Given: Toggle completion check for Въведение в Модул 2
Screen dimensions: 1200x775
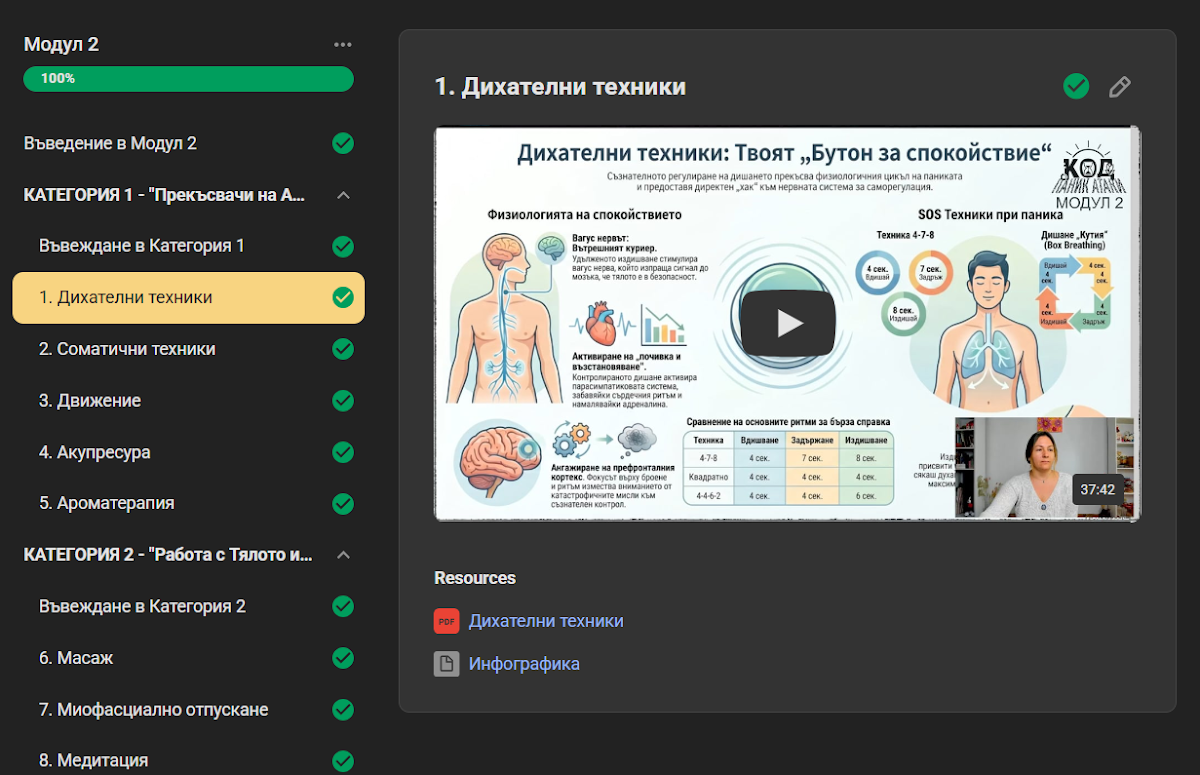Looking at the screenshot, I should click(x=343, y=143).
